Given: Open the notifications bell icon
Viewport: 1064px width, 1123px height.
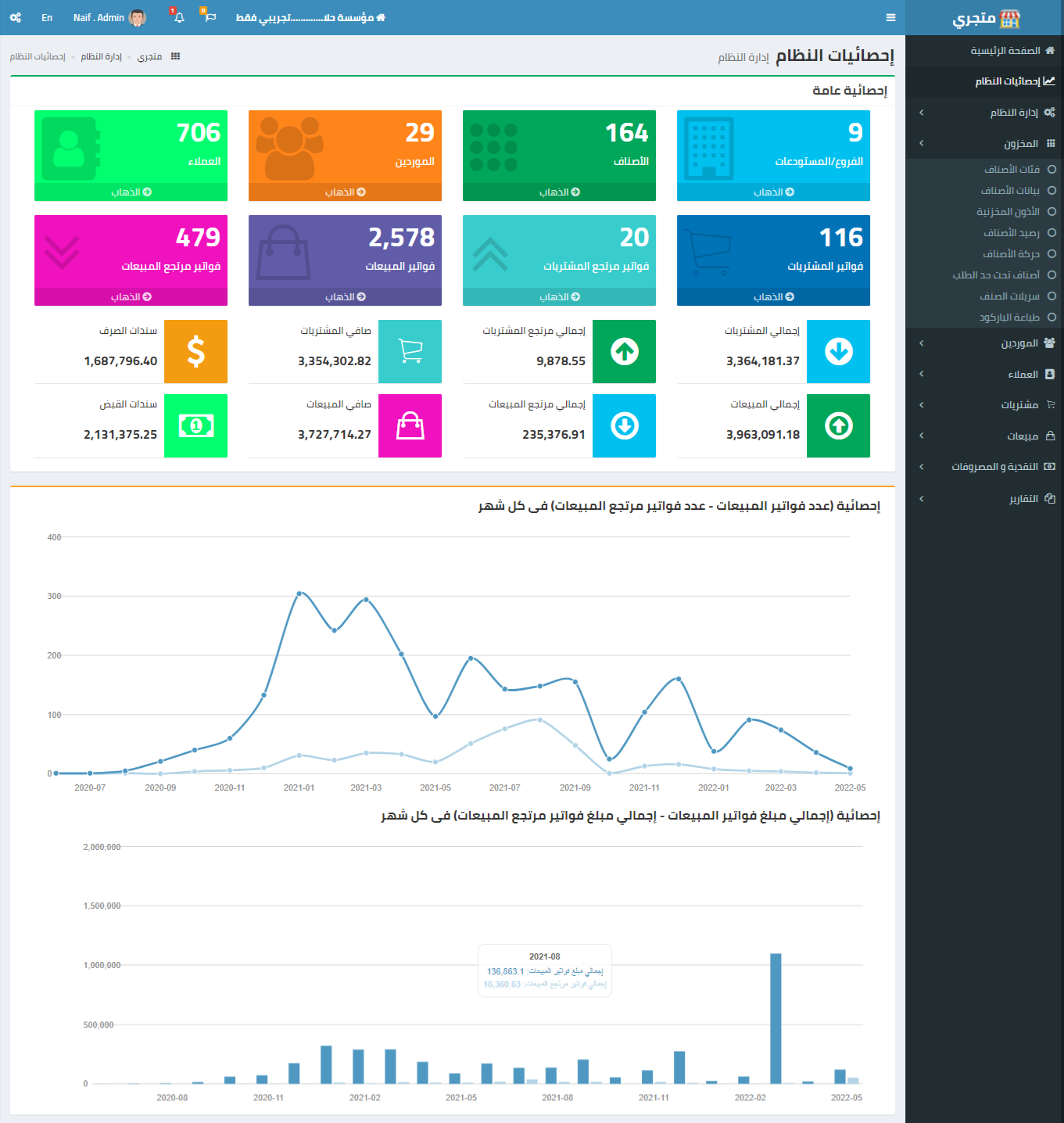Looking at the screenshot, I should pyautogui.click(x=179, y=17).
